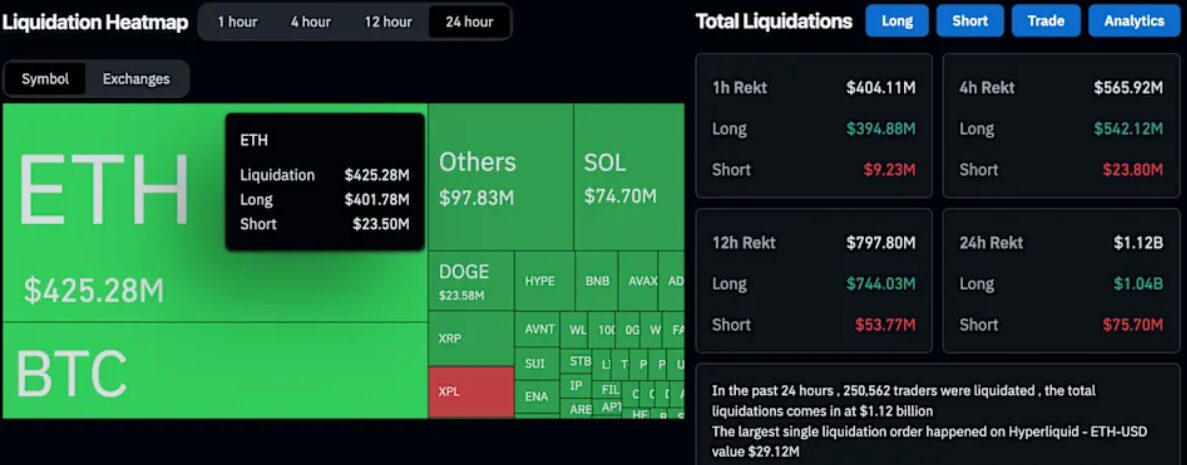
Task: Switch heatmap to 4 hour view
Action: pyautogui.click(x=310, y=22)
